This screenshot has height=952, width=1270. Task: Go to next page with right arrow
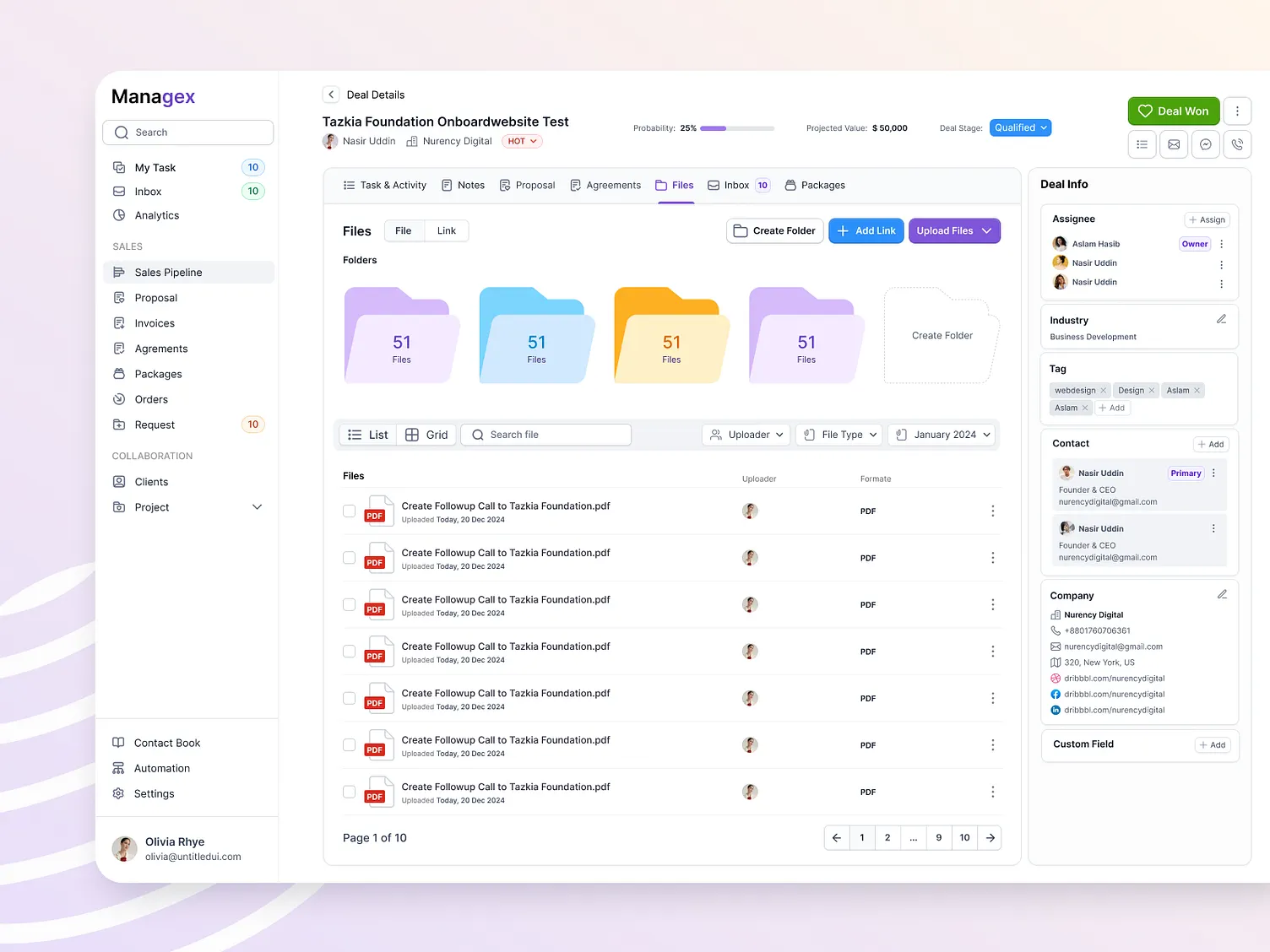click(x=990, y=837)
